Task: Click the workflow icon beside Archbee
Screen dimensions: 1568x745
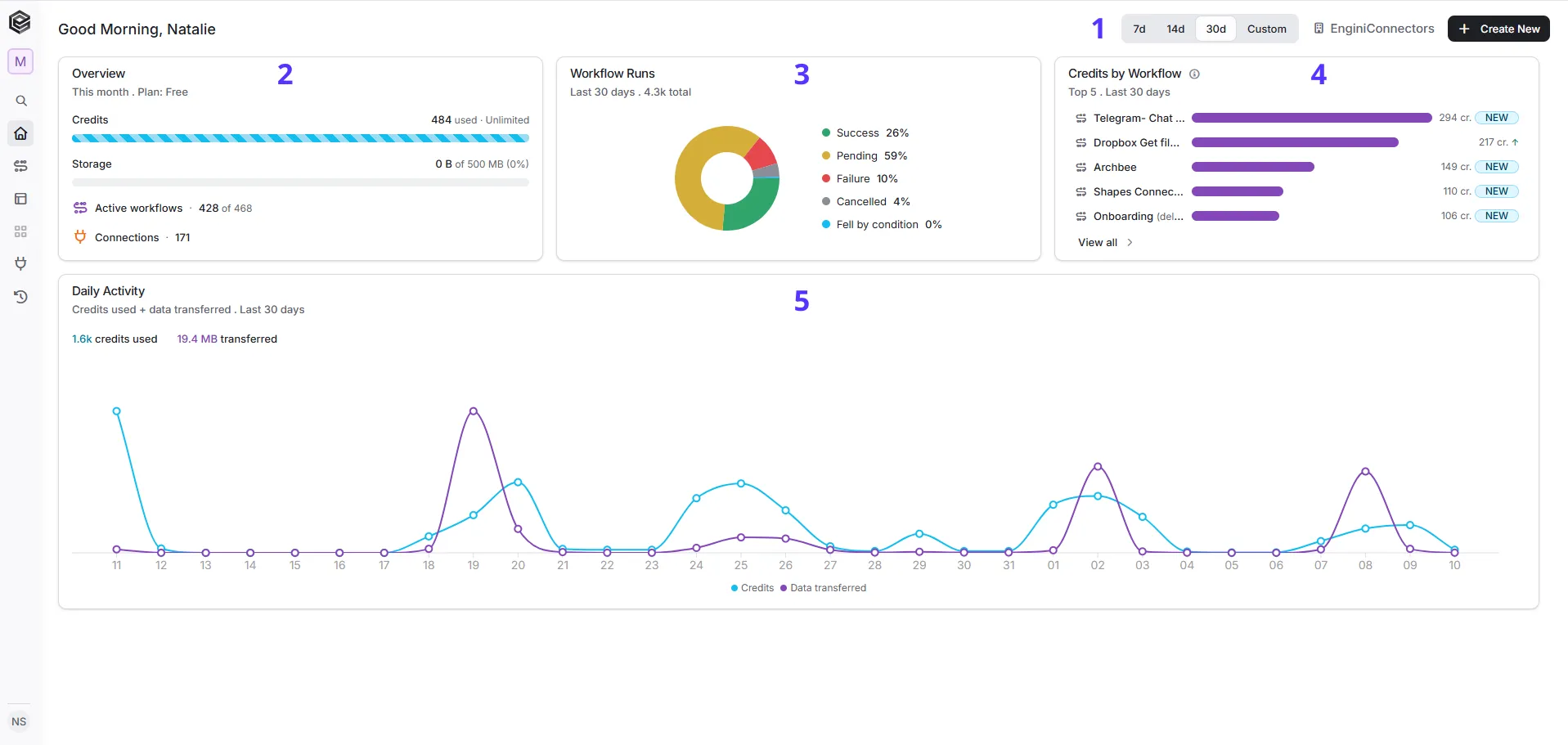Action: tap(1081, 167)
